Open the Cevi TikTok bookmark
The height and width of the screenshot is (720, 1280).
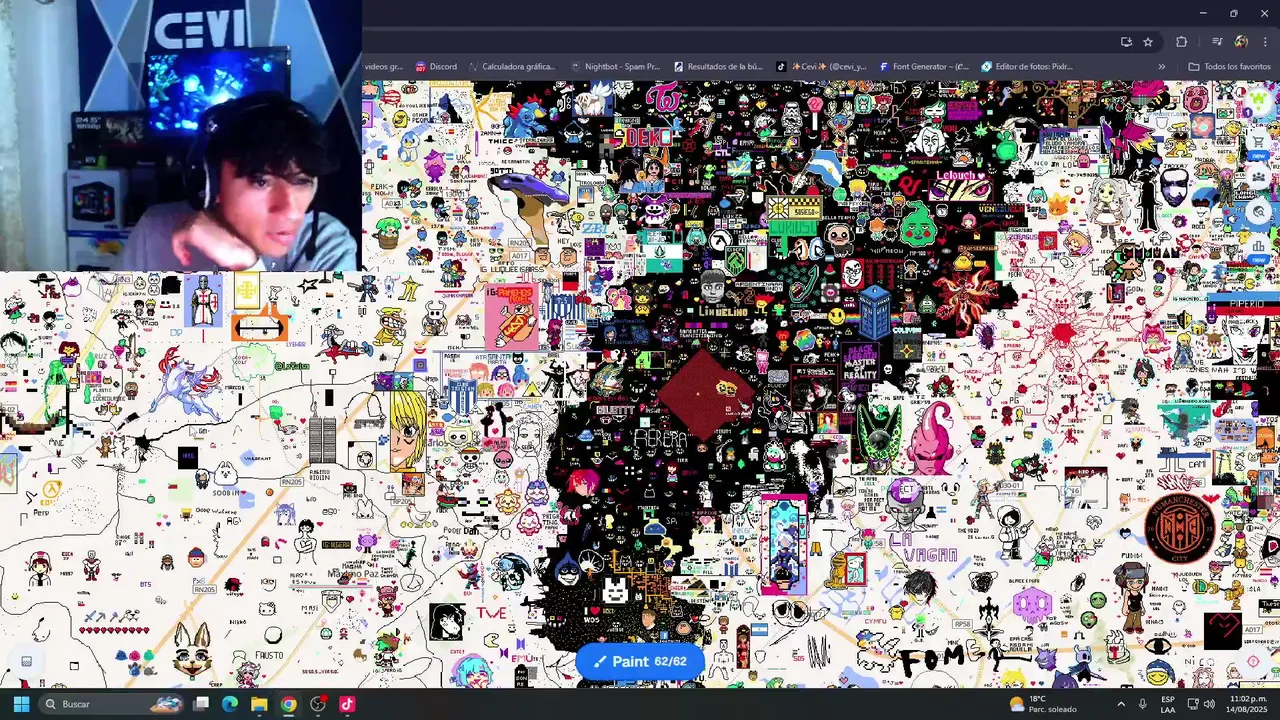pyautogui.click(x=821, y=67)
